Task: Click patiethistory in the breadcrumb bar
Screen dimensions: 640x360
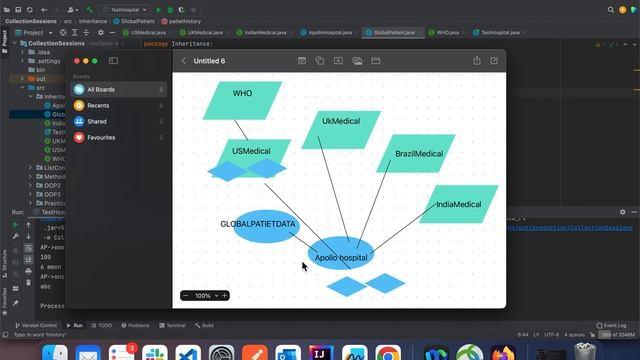Action: pyautogui.click(x=181, y=21)
